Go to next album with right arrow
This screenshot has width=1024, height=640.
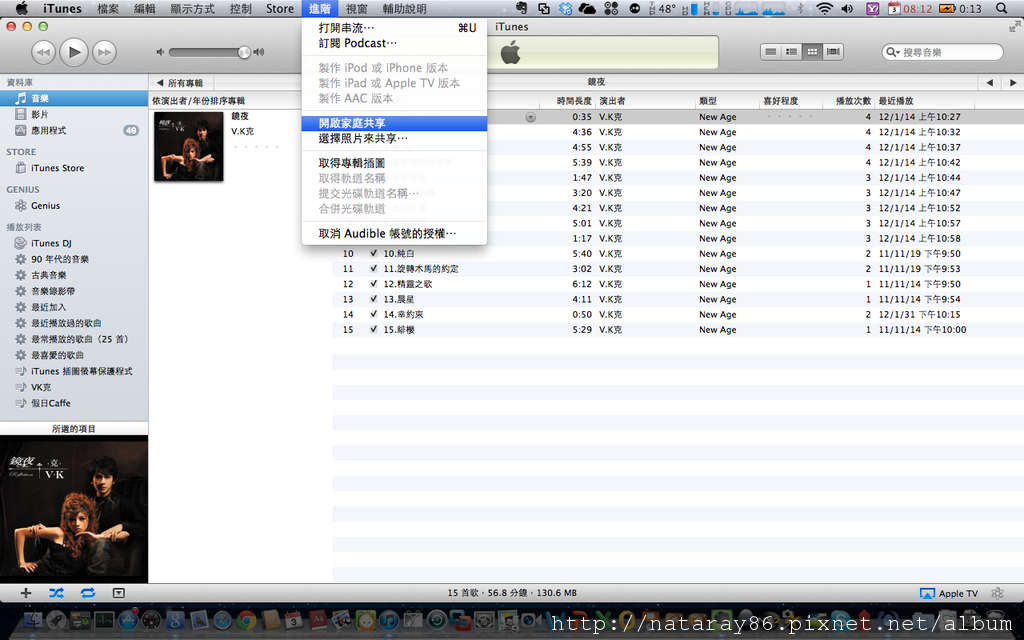click(1013, 83)
